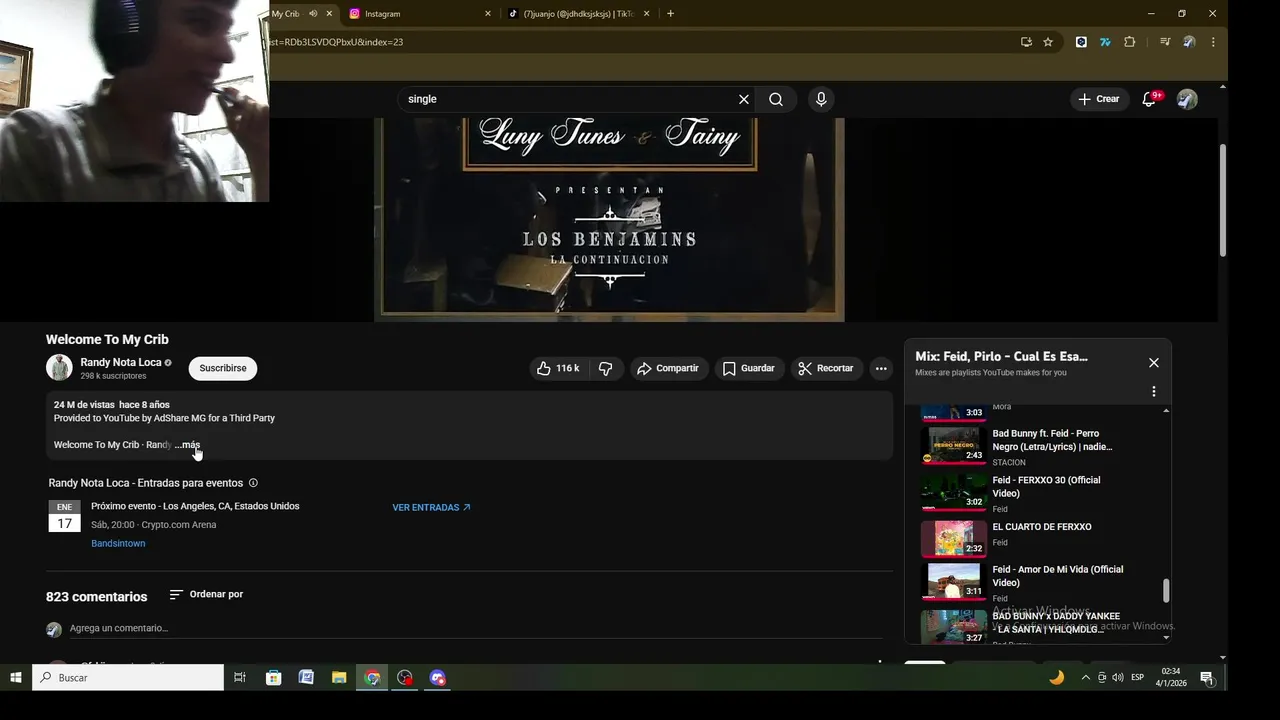Image resolution: width=1280 pixels, height=720 pixels.
Task: Show hidden system tray icons
Action: (1086, 677)
